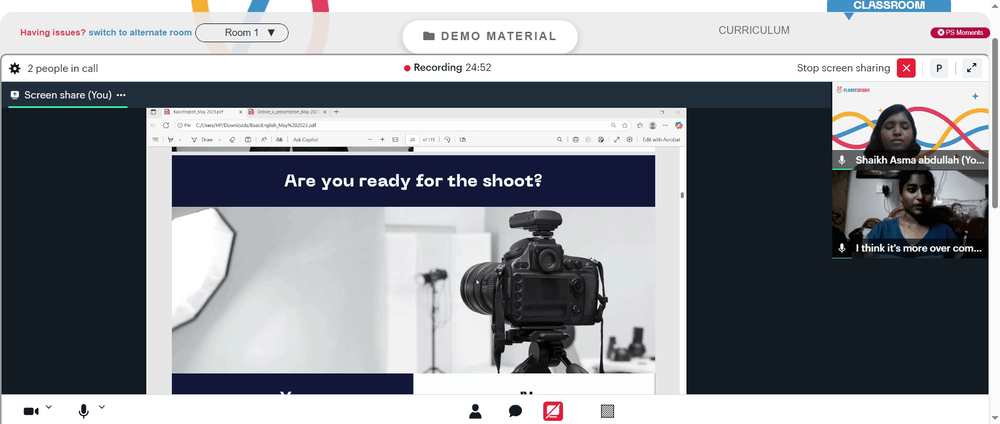Expand microphone options chevron
The image size is (1000, 424).
pos(101,407)
